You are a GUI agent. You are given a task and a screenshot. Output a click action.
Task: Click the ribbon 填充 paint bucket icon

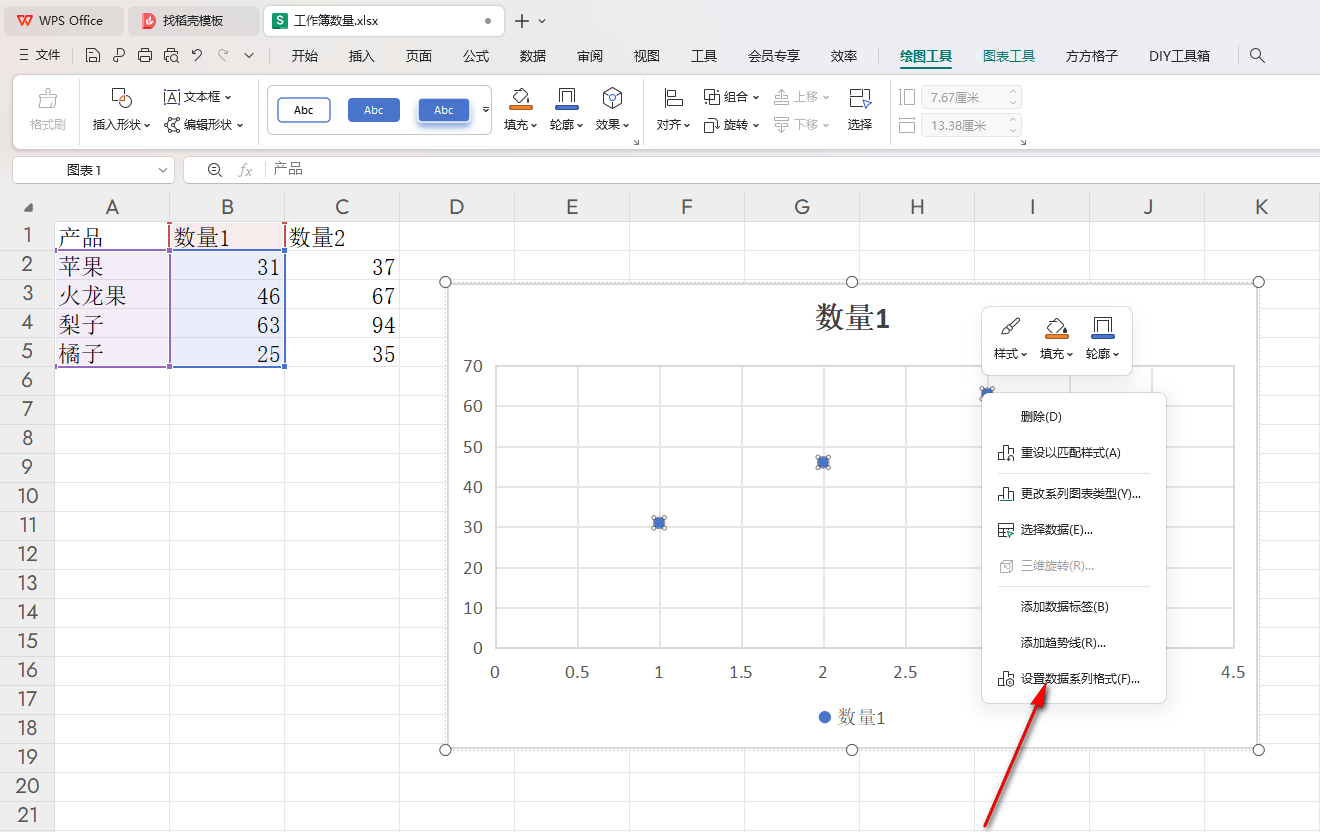pos(520,98)
